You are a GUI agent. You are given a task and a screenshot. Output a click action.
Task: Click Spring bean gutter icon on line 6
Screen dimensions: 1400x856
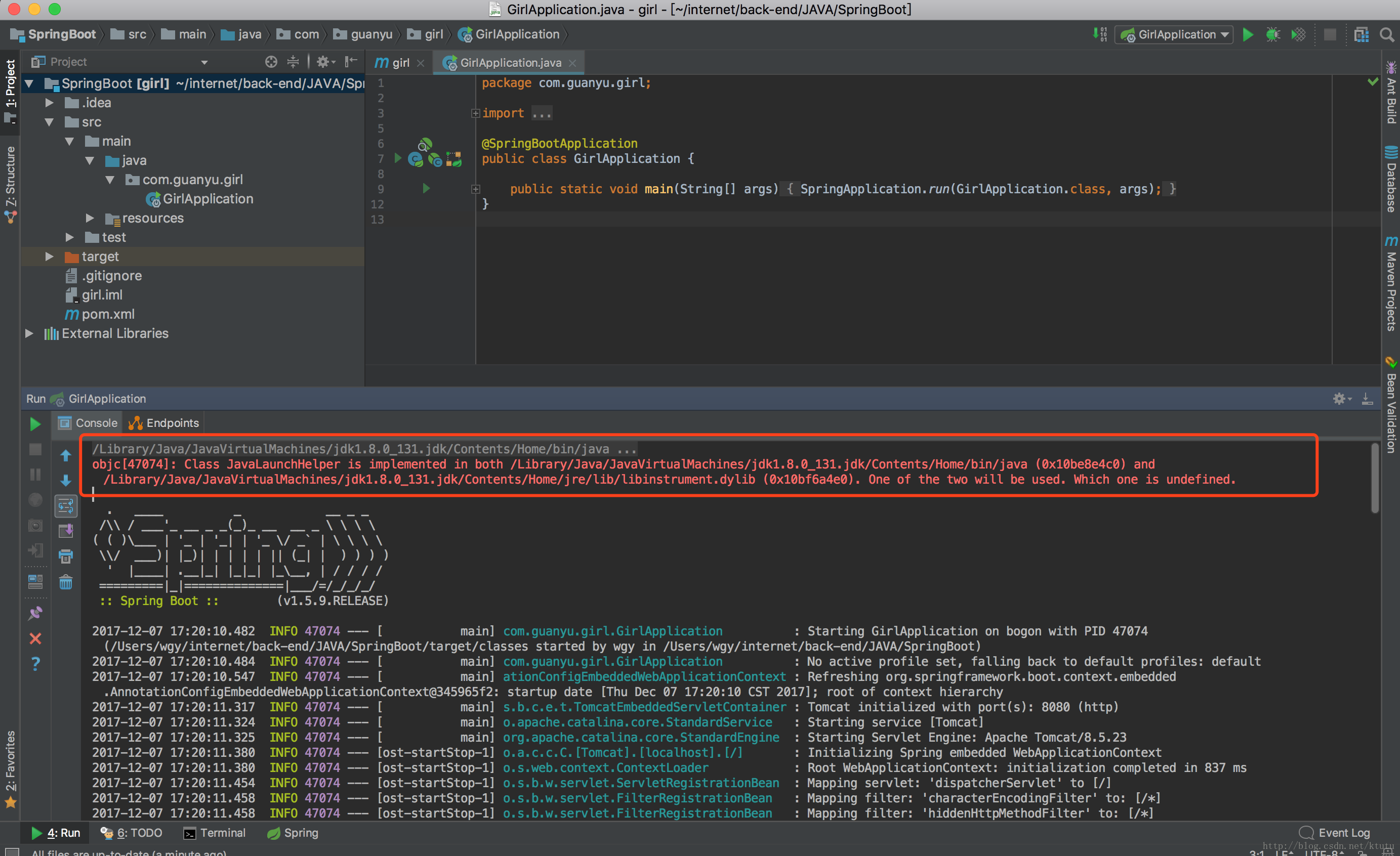pos(425,144)
